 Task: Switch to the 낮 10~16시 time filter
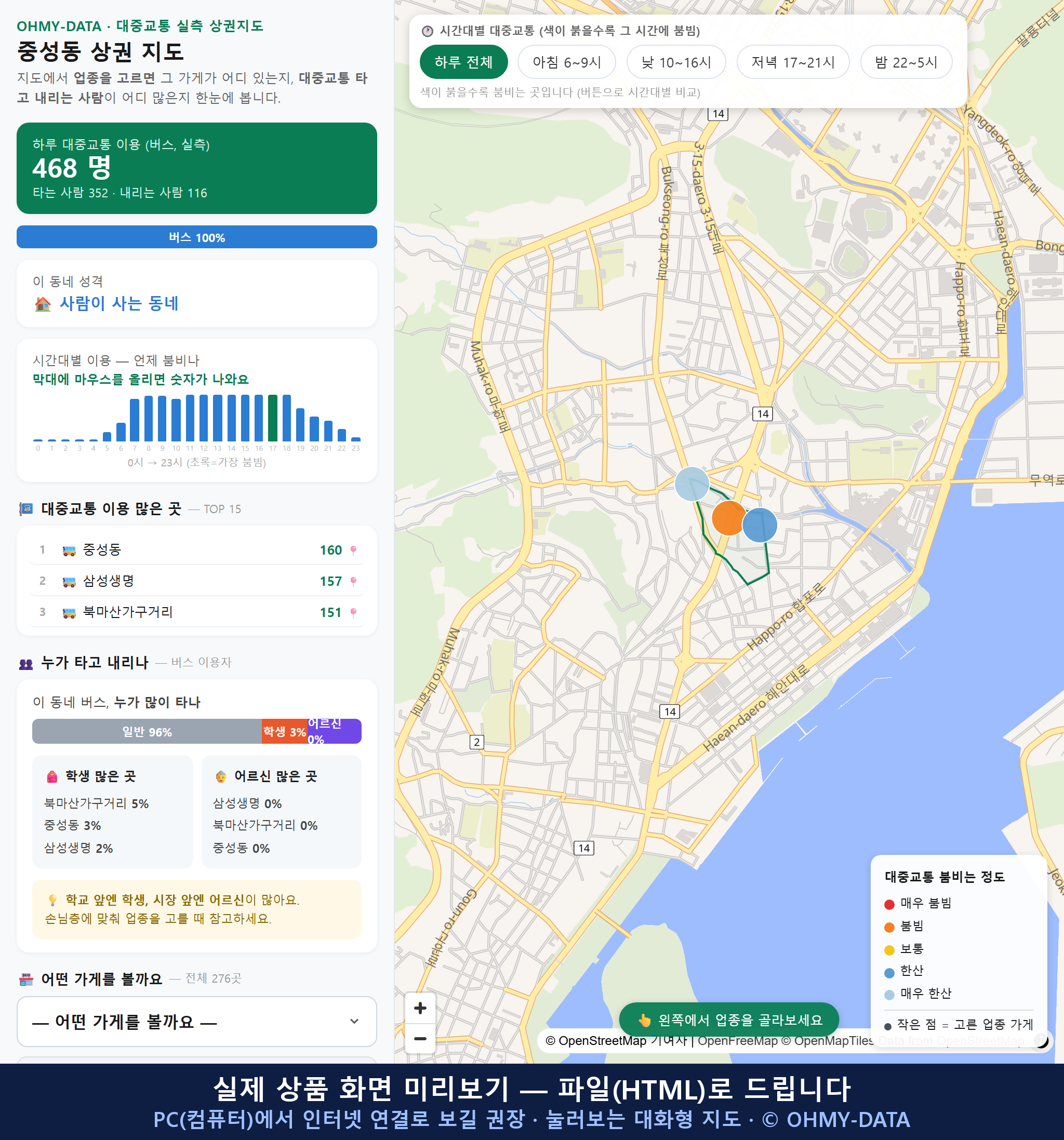tap(676, 62)
